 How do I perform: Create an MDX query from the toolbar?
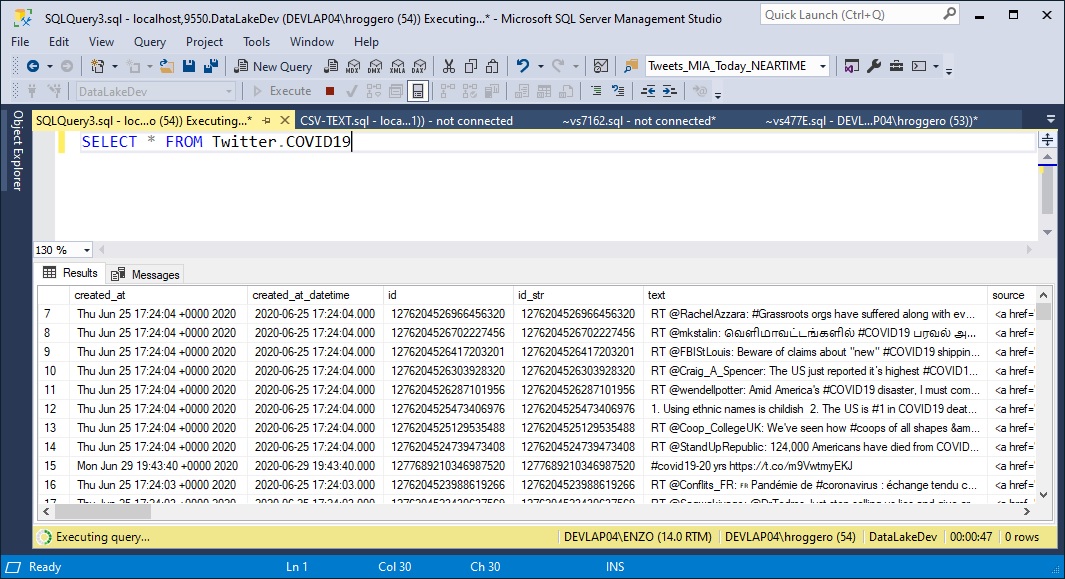353,66
